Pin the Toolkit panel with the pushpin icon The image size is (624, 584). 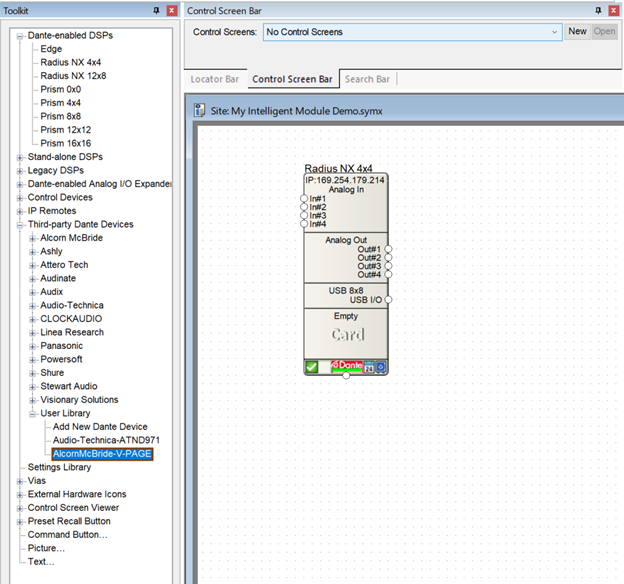pos(156,10)
